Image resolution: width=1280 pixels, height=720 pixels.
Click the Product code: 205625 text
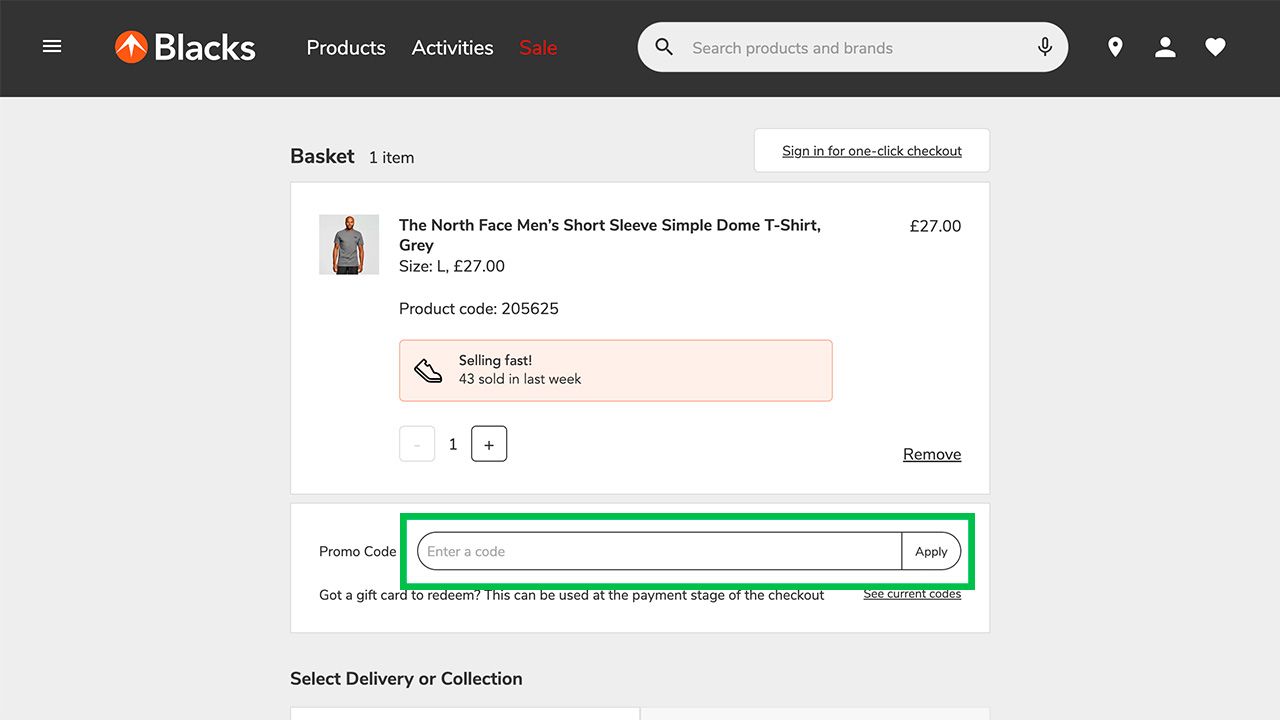pos(479,308)
